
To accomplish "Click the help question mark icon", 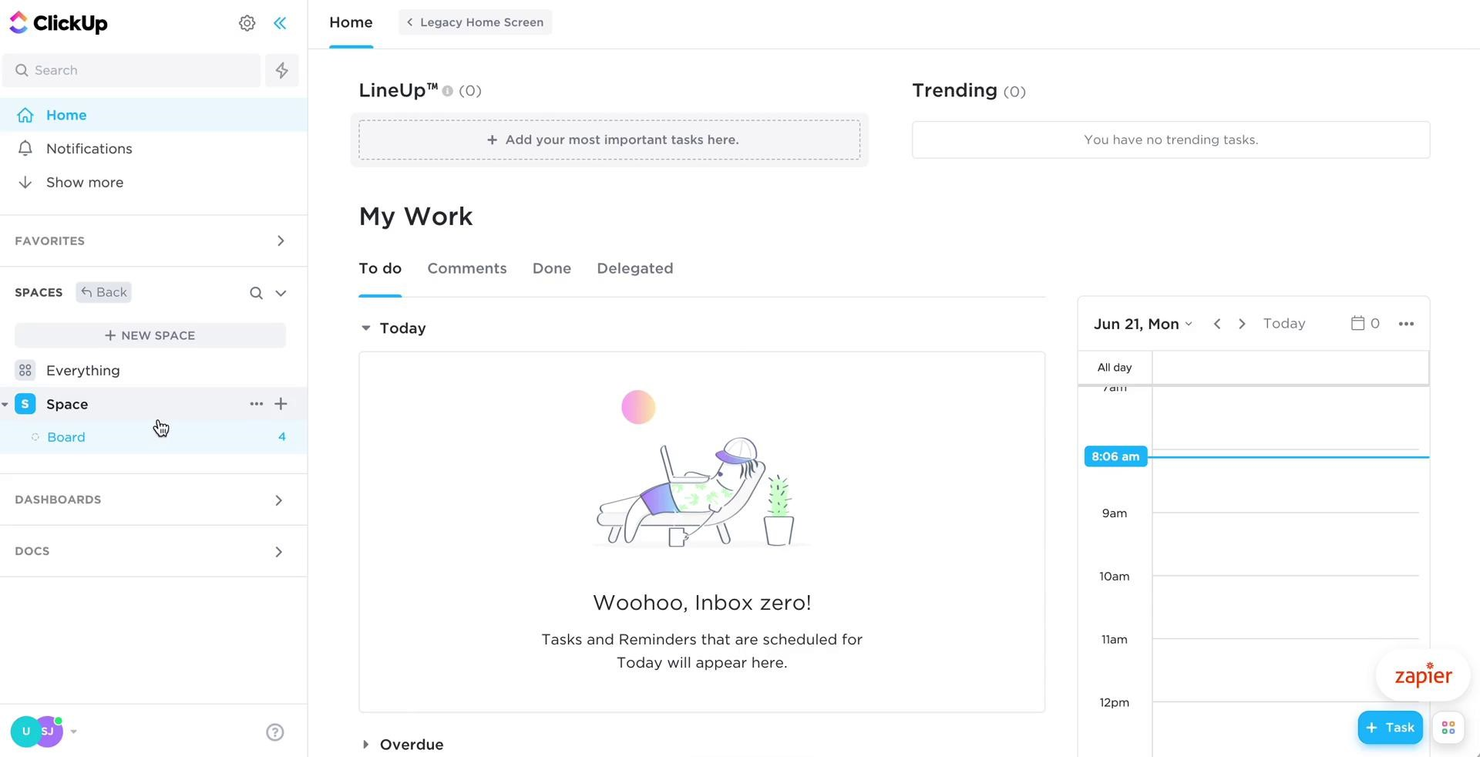I will click(275, 732).
